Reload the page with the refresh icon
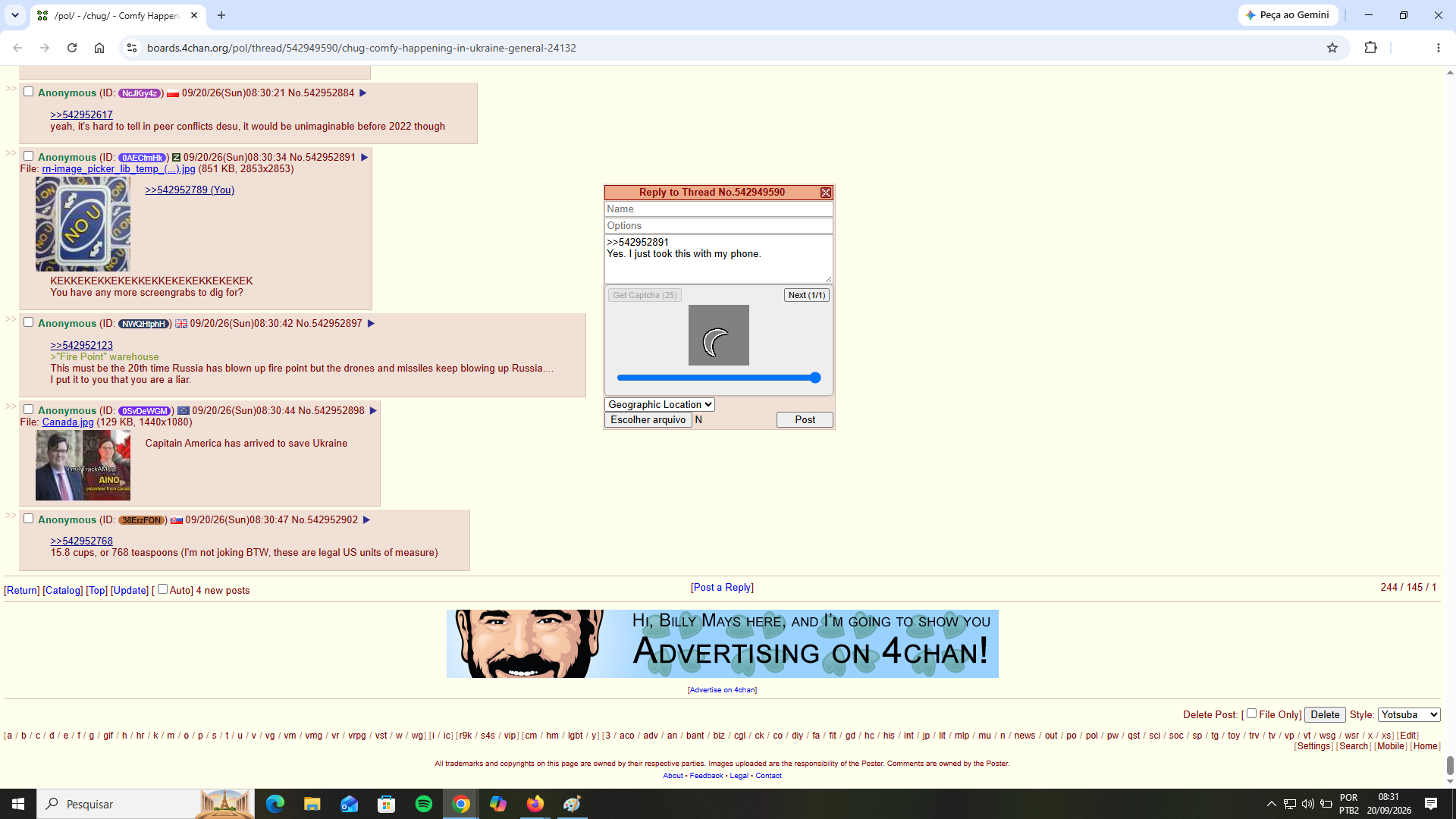Viewport: 1456px width, 819px height. click(x=72, y=48)
